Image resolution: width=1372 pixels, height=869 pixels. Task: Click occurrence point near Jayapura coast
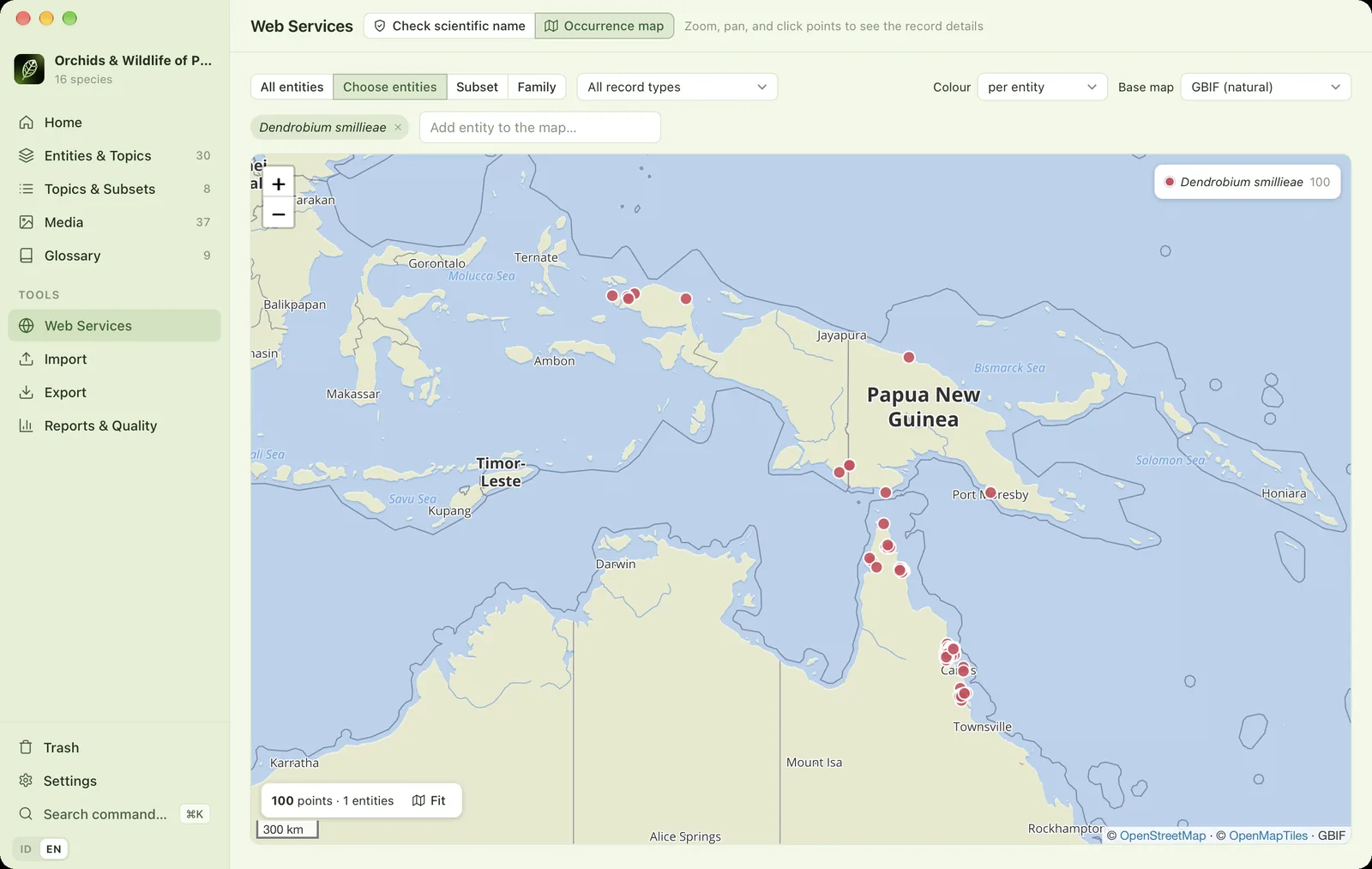(x=909, y=358)
